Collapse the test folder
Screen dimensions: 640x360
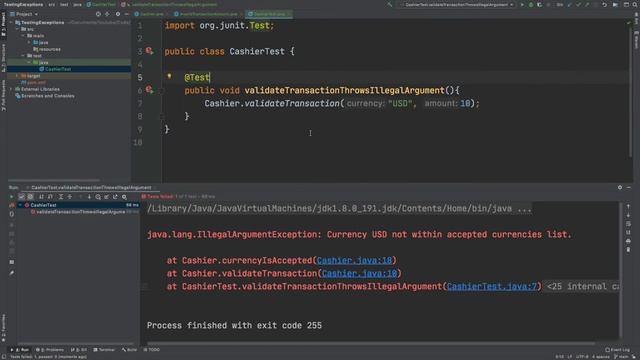pos(23,56)
